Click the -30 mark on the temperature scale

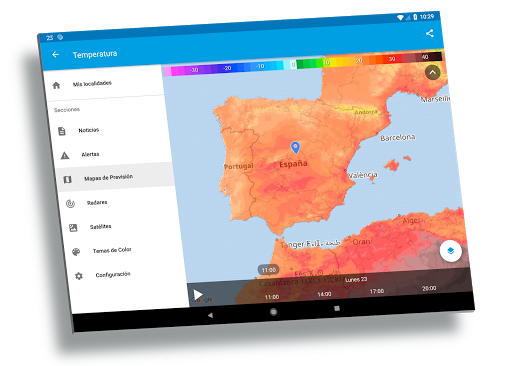(x=194, y=70)
